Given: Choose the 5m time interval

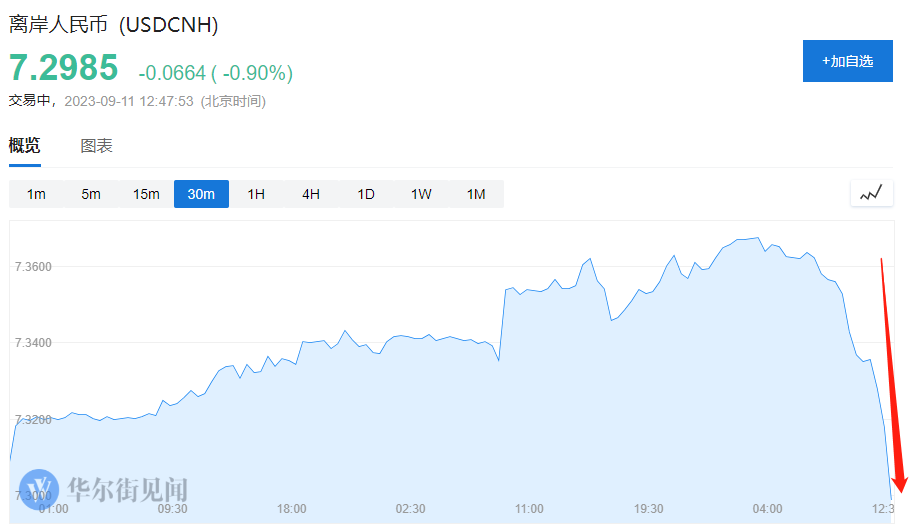Looking at the screenshot, I should point(91,194).
